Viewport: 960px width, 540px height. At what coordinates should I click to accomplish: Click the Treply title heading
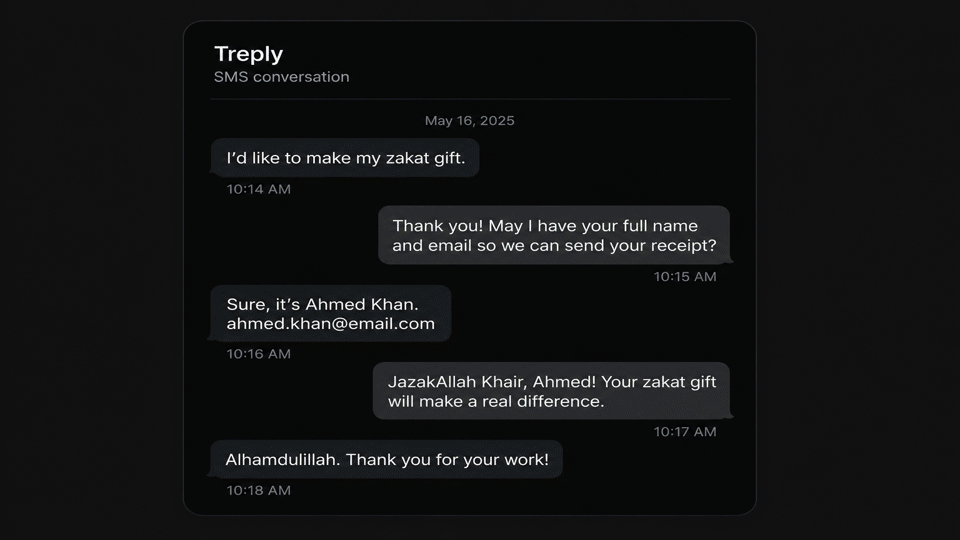[x=249, y=54]
